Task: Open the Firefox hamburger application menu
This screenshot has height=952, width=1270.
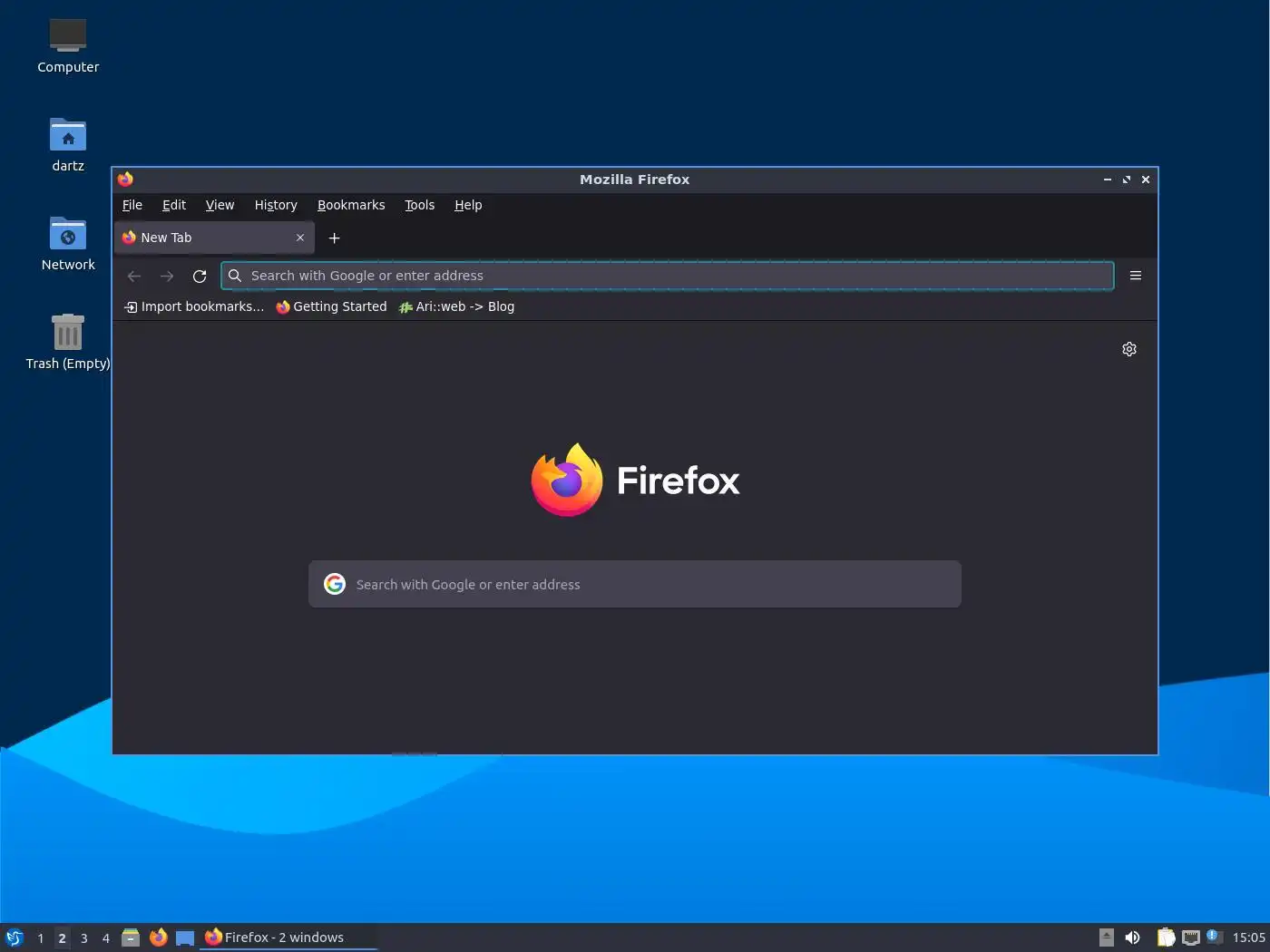Action: [1136, 276]
